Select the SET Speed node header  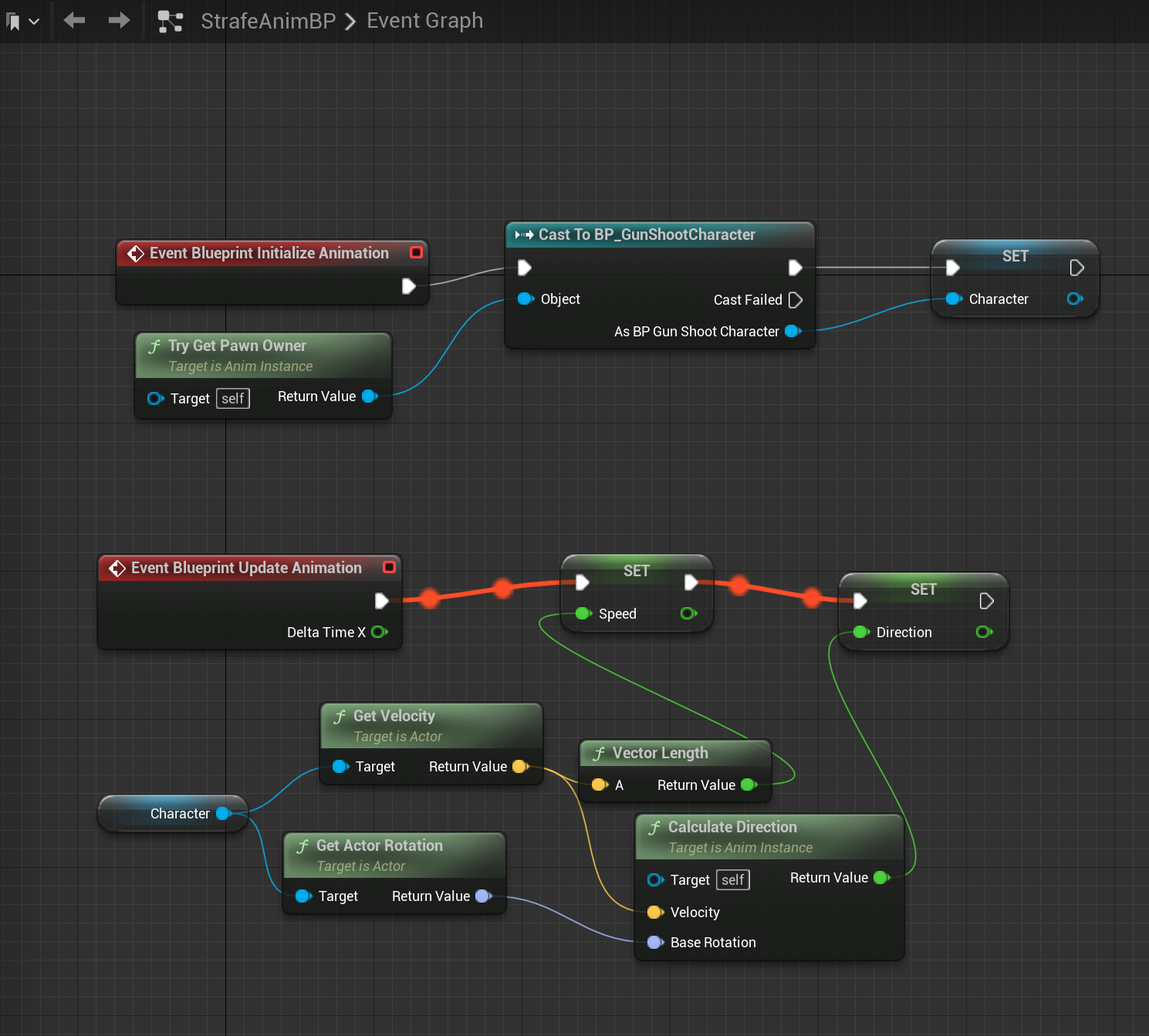tap(637, 571)
